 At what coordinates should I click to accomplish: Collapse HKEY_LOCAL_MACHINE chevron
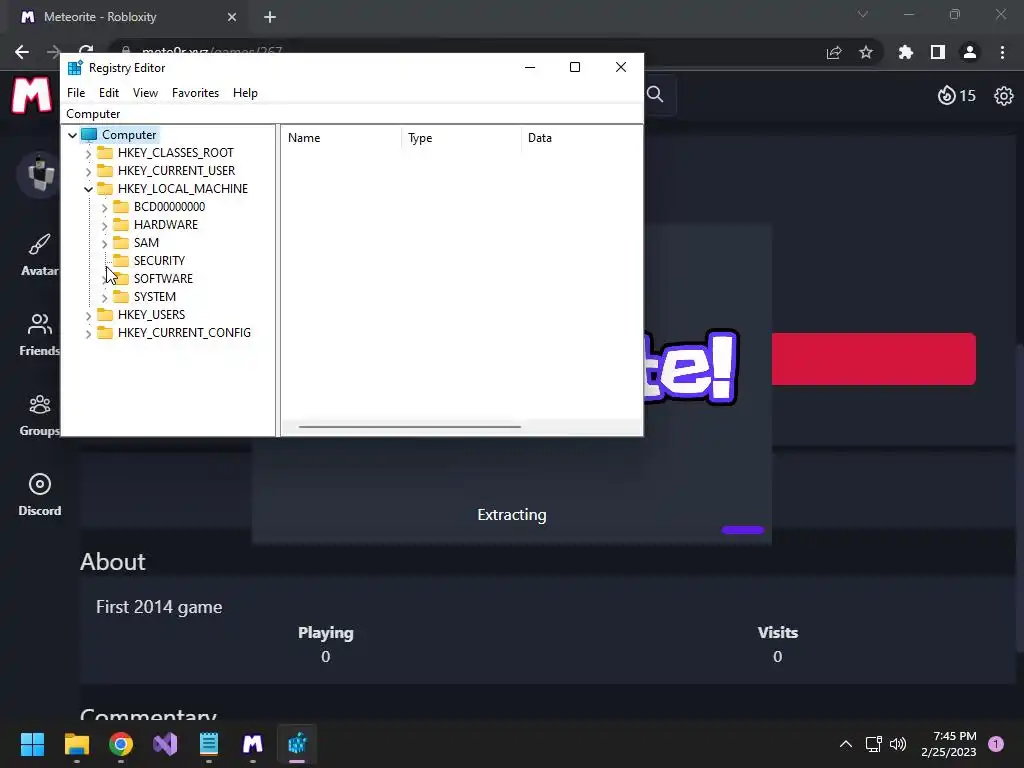[x=89, y=189]
